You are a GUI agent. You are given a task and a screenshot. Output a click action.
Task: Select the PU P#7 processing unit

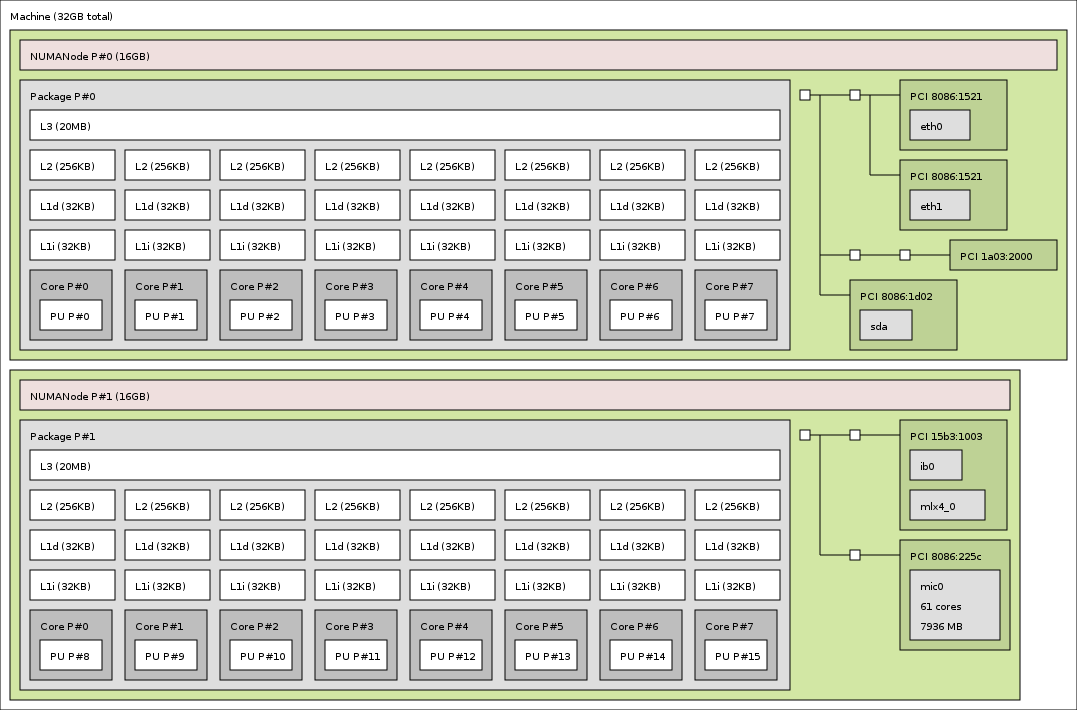pos(736,316)
